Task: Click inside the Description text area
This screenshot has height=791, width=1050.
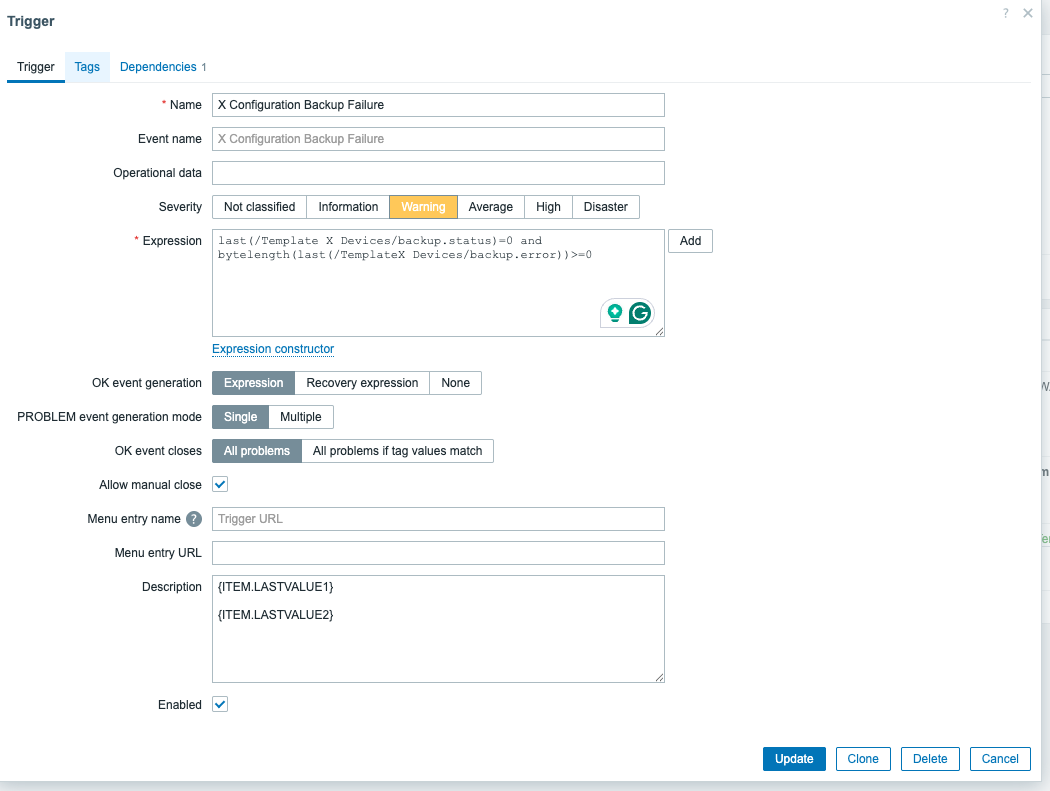Action: coord(439,629)
